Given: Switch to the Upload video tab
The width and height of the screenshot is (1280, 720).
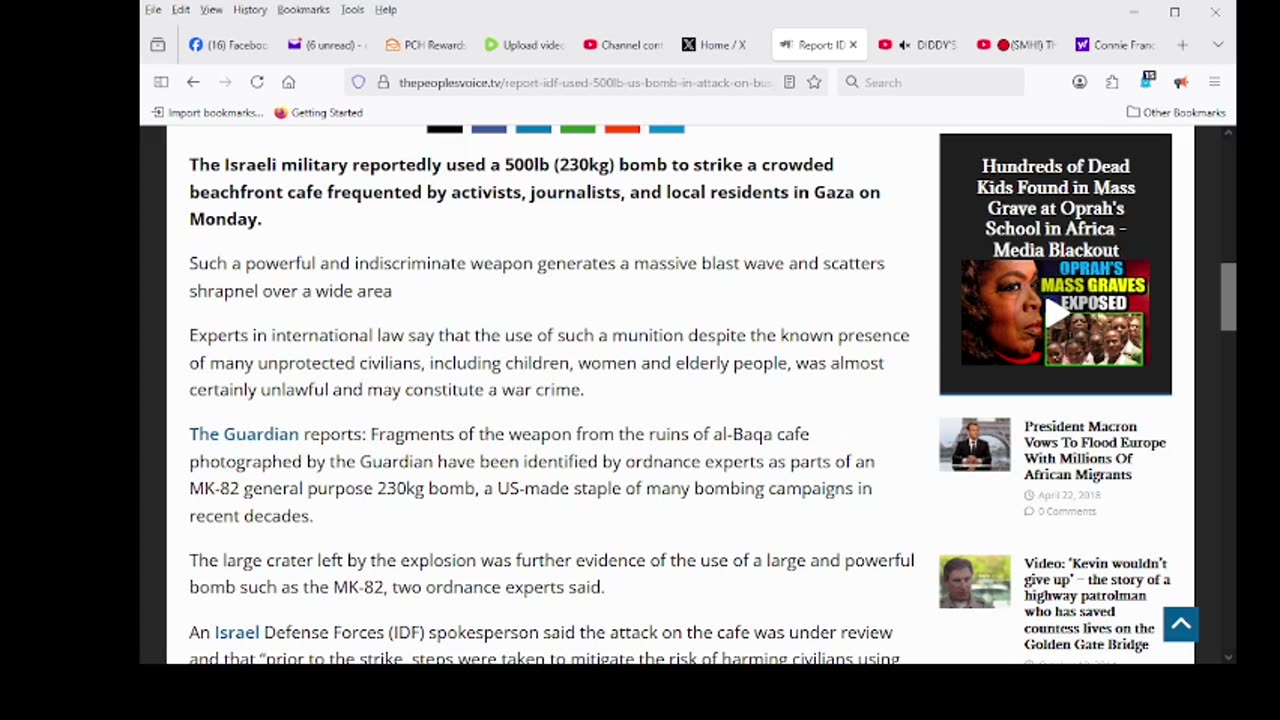Looking at the screenshot, I should (x=524, y=45).
